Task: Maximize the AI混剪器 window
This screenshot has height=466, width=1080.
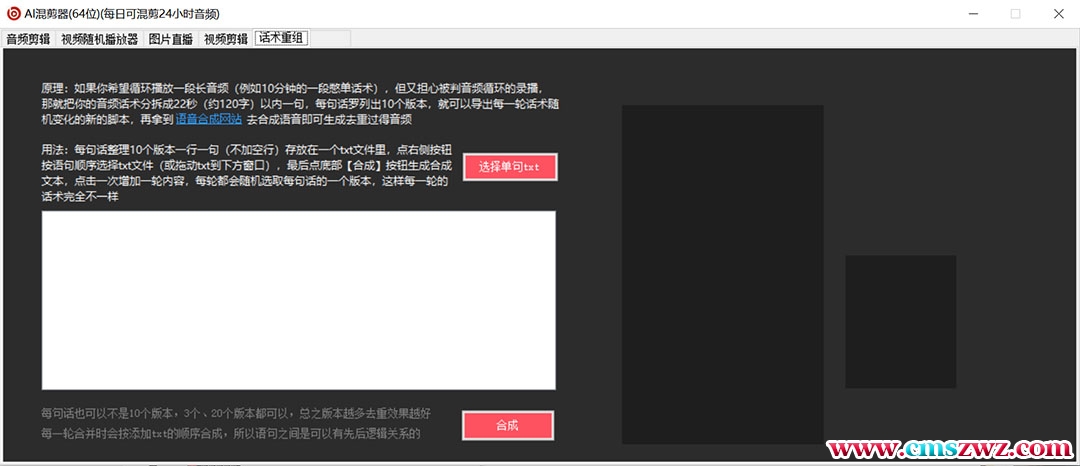Action: [1015, 14]
